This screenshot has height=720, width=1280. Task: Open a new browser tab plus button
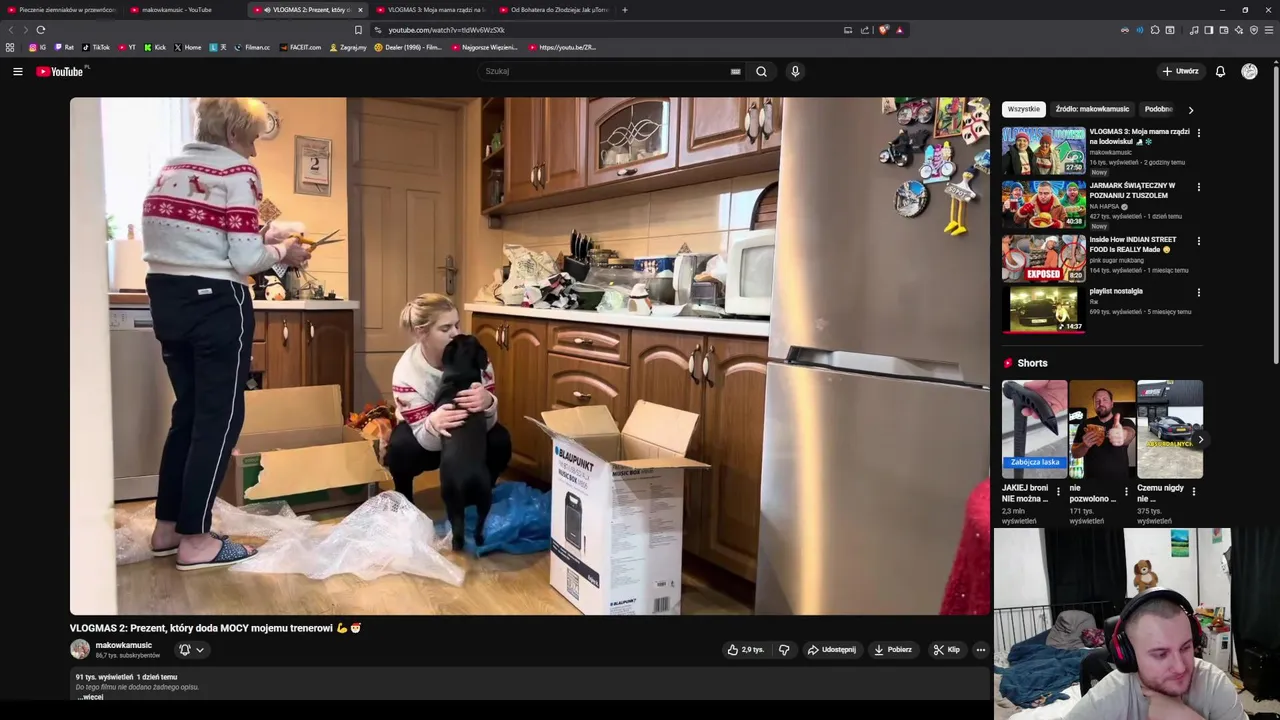[624, 10]
